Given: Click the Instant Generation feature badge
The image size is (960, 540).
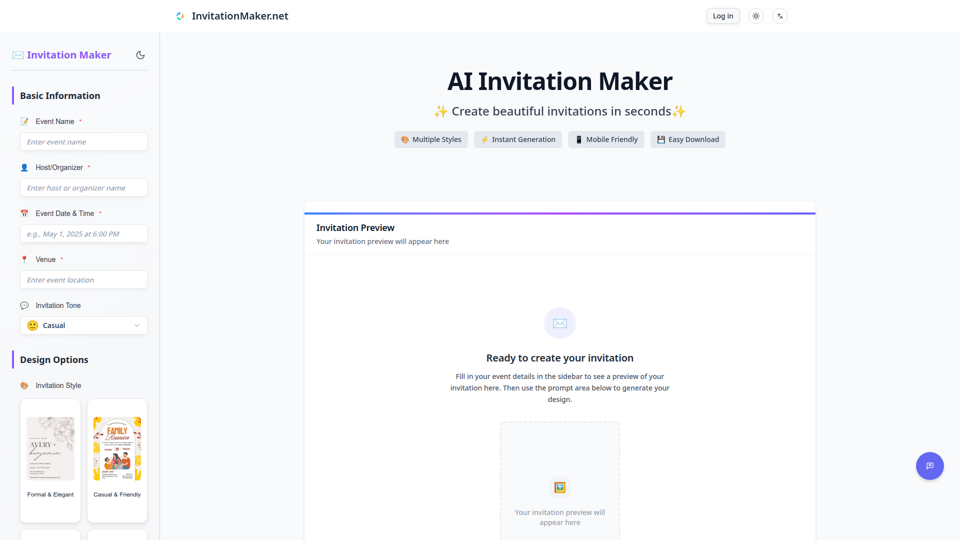Looking at the screenshot, I should pos(517,140).
